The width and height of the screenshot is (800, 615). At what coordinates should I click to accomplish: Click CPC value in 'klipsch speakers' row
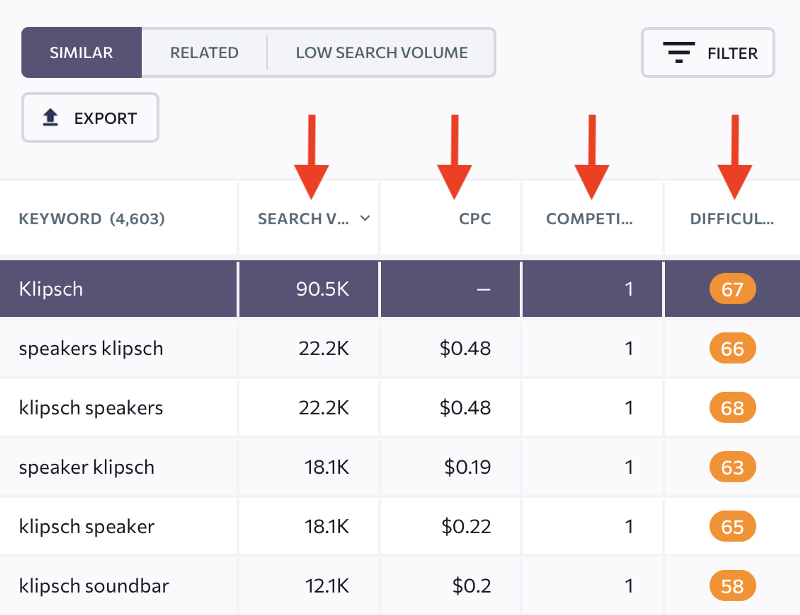click(465, 408)
